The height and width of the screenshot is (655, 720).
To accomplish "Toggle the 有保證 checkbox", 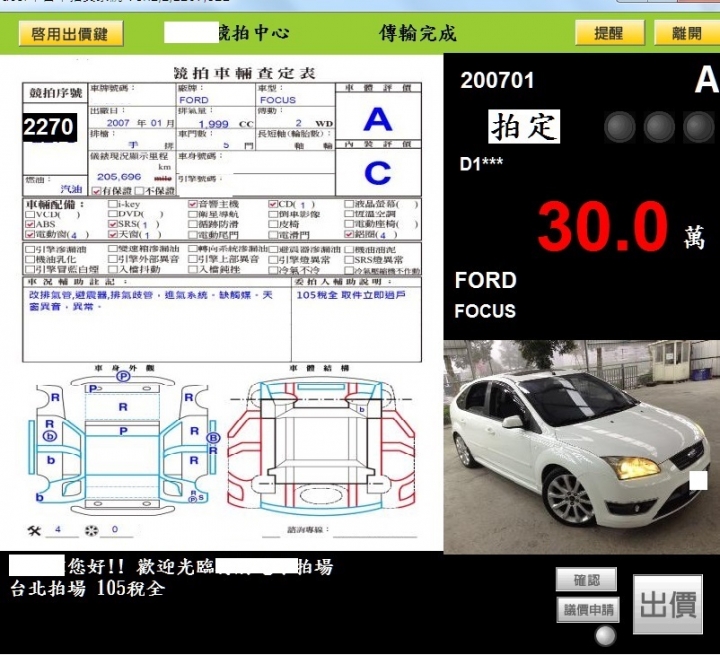I will point(96,191).
